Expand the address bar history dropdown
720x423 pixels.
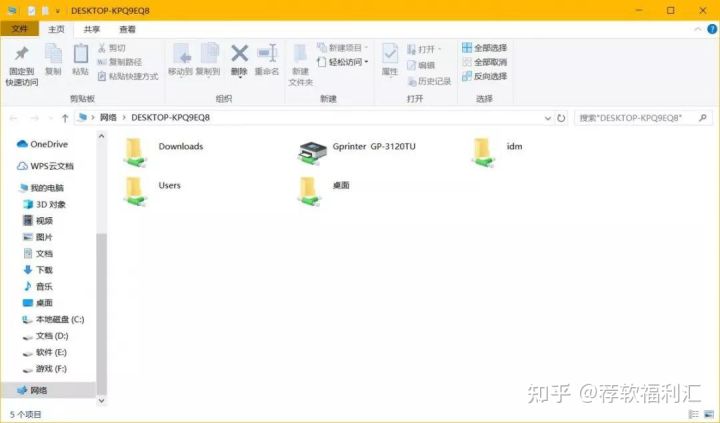[548, 118]
